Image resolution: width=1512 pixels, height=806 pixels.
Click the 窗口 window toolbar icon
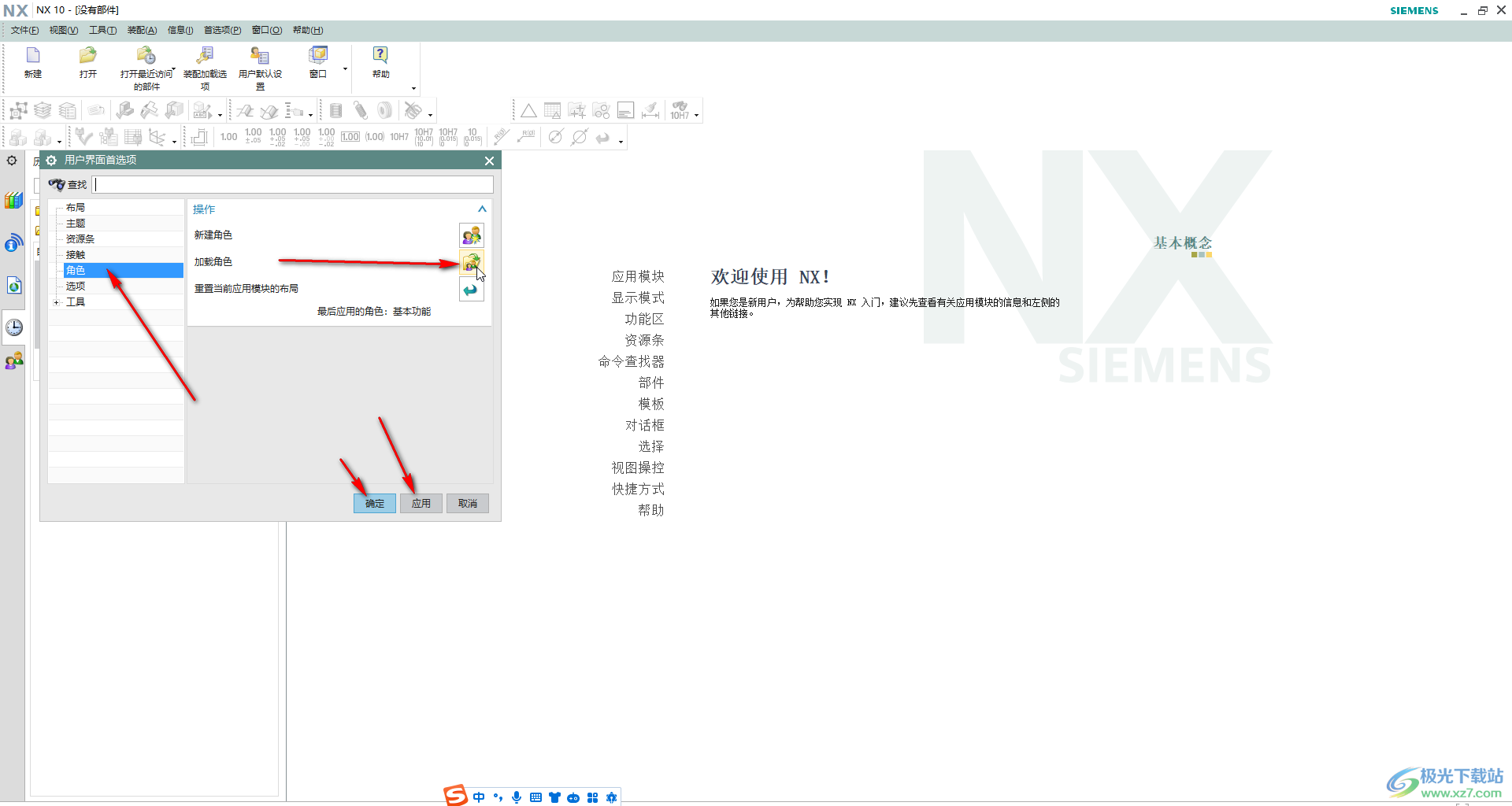click(x=318, y=55)
